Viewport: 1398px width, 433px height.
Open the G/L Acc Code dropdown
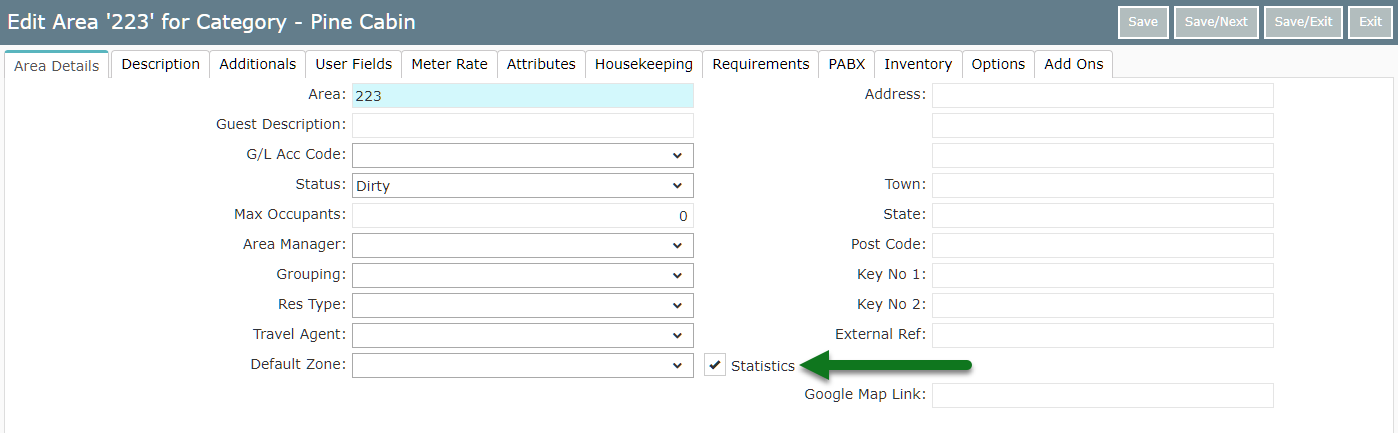coord(522,155)
